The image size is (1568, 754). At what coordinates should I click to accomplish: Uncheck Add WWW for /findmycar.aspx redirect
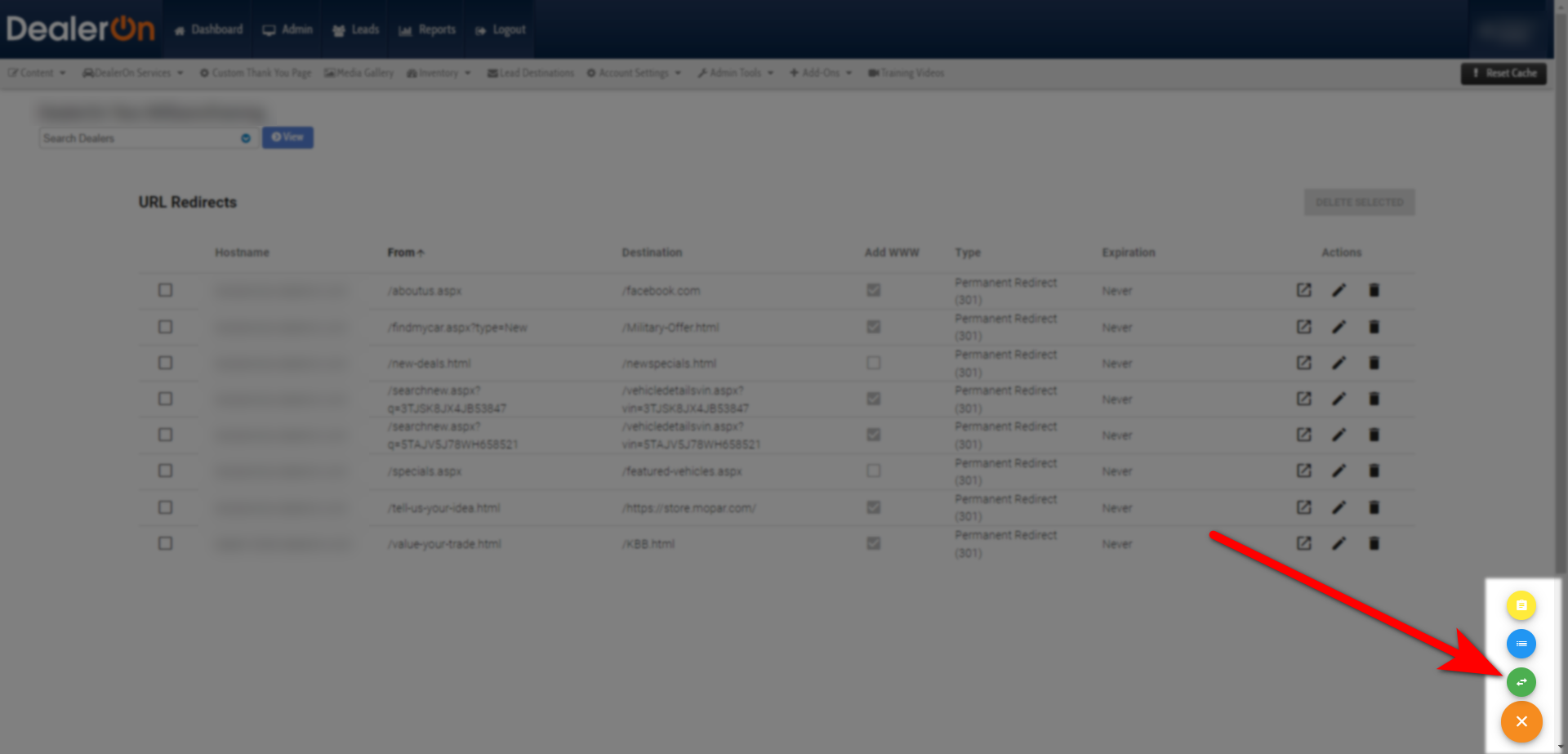(873, 327)
